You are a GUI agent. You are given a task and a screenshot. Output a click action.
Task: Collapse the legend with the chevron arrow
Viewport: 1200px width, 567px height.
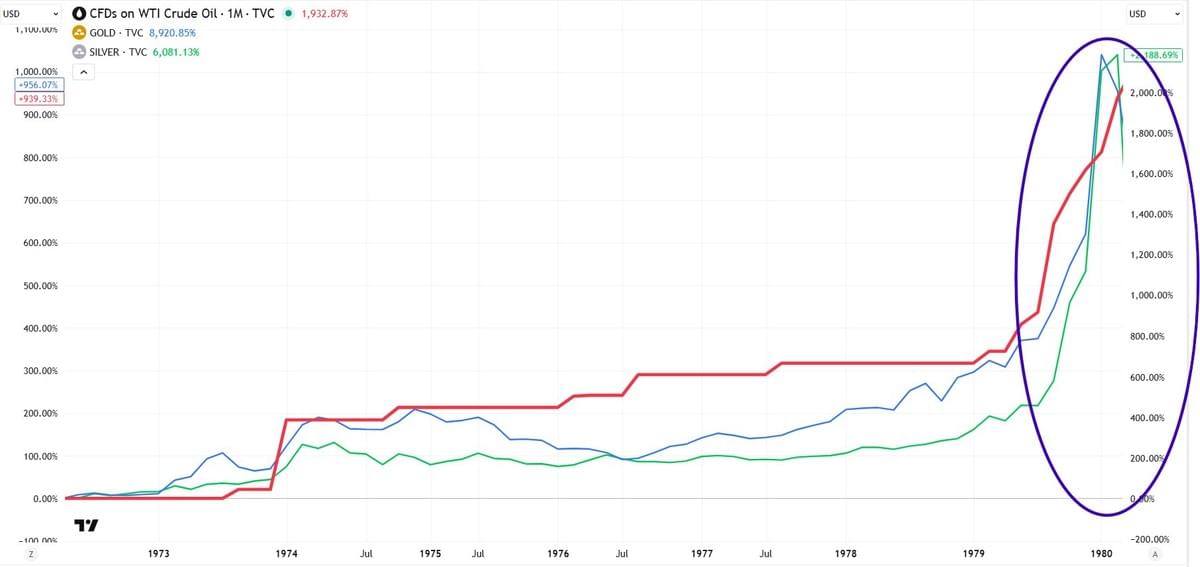[x=83, y=72]
